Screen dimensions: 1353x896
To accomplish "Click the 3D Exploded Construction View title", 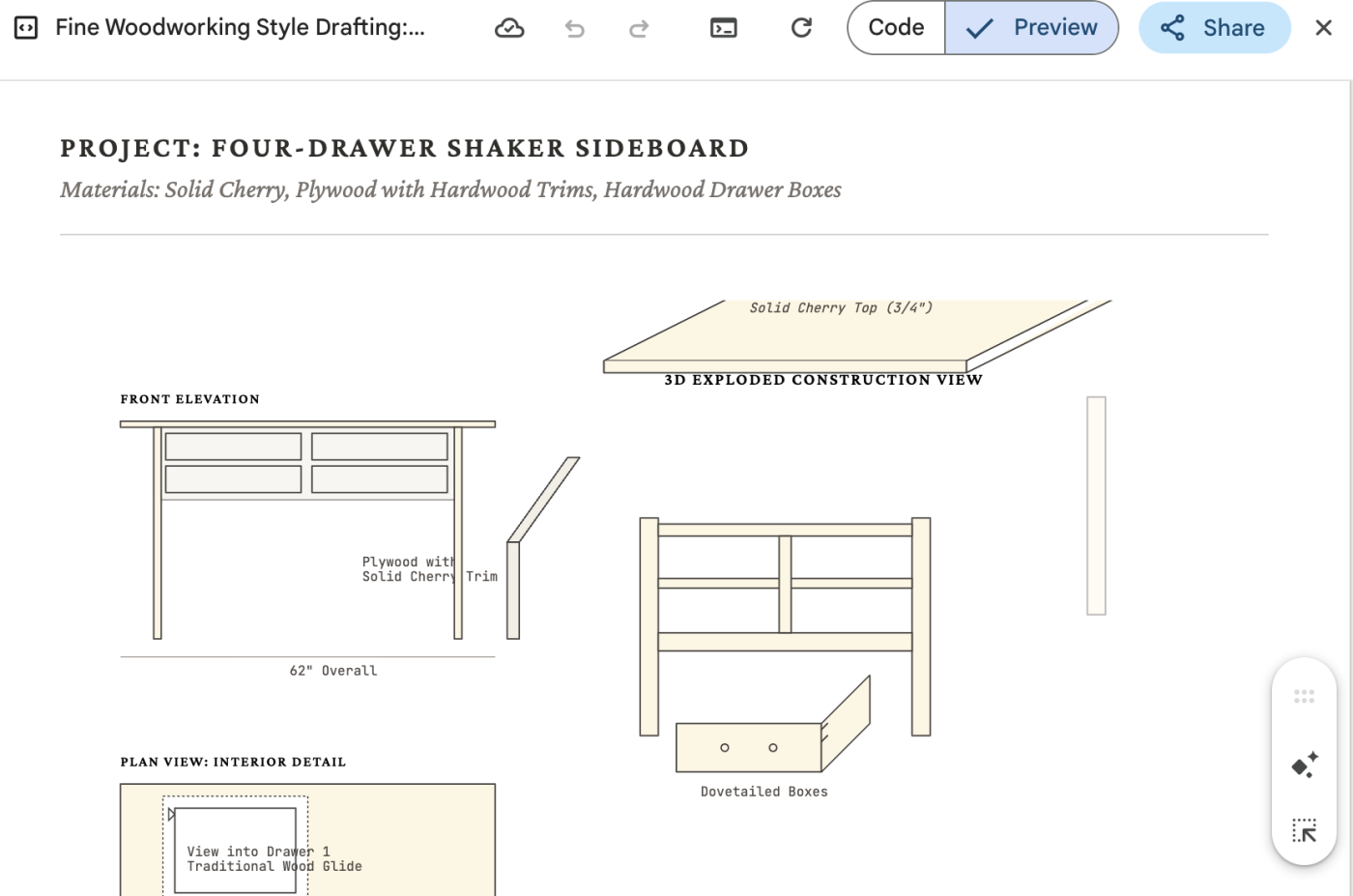I will 822,380.
